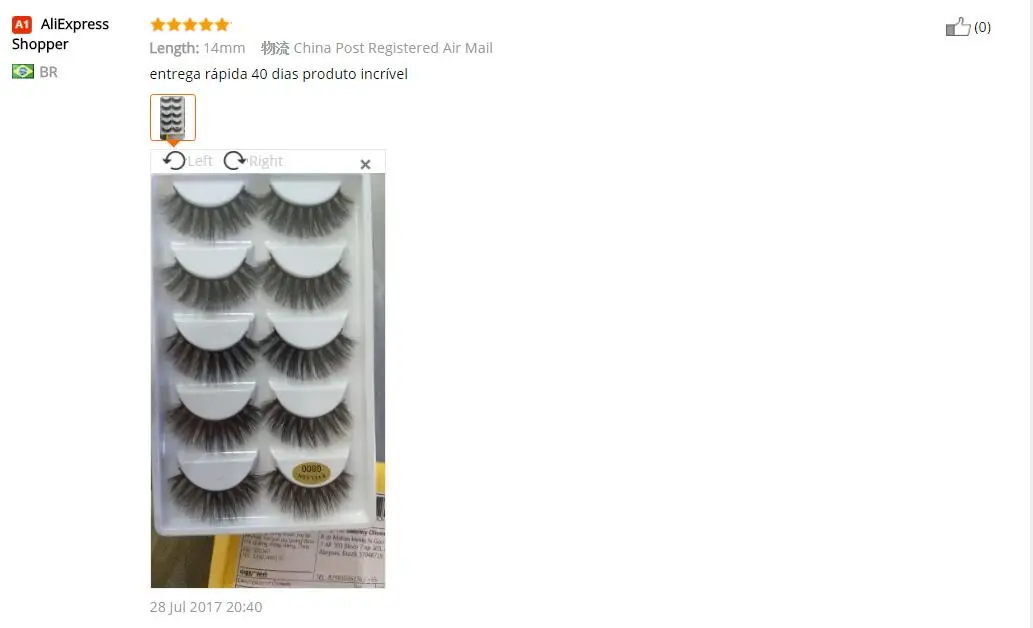Viewport: 1033px width, 628px height.
Task: Click the "Left" rotate label
Action: pos(200,161)
